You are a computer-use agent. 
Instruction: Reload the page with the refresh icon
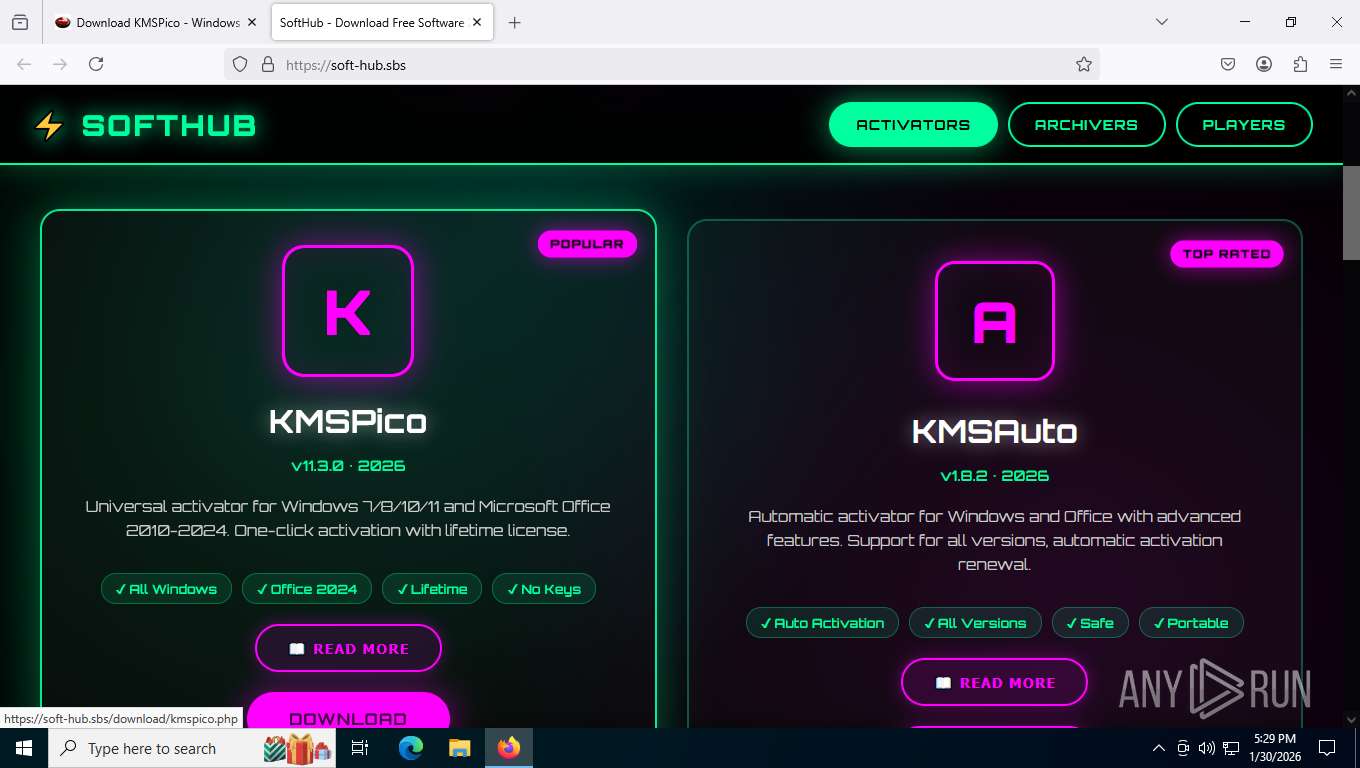(96, 64)
